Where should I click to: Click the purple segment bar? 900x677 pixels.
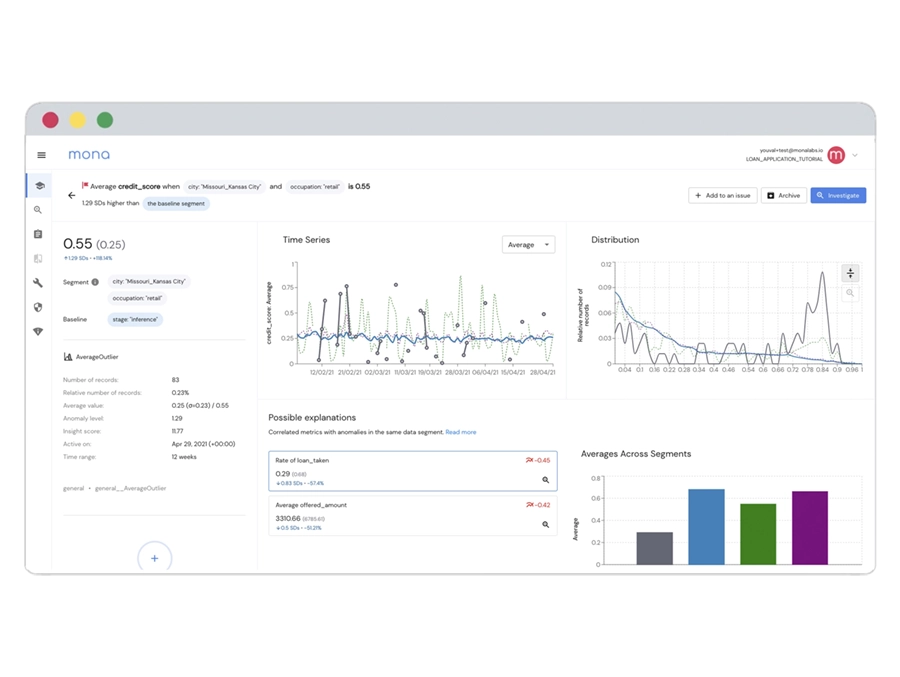(x=810, y=528)
